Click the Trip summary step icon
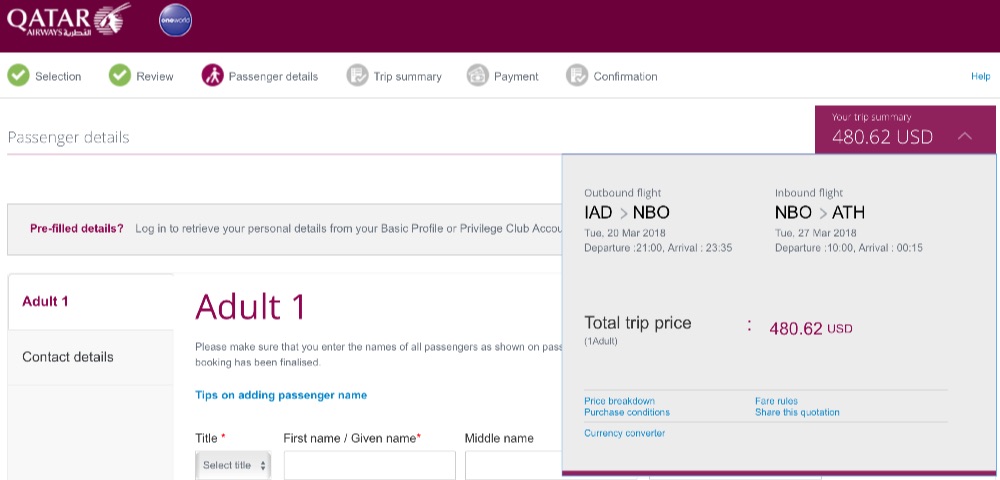This screenshot has height=480, width=1000. point(357,76)
